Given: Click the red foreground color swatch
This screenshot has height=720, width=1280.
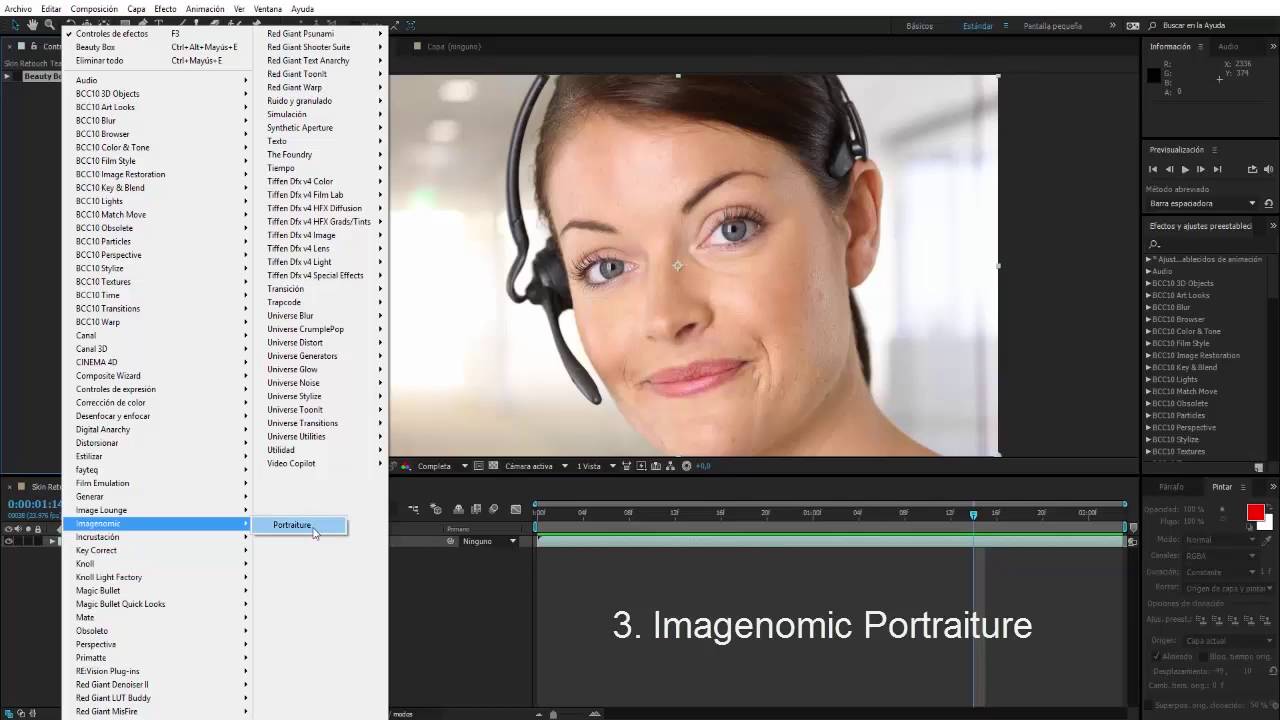Looking at the screenshot, I should 1255,513.
